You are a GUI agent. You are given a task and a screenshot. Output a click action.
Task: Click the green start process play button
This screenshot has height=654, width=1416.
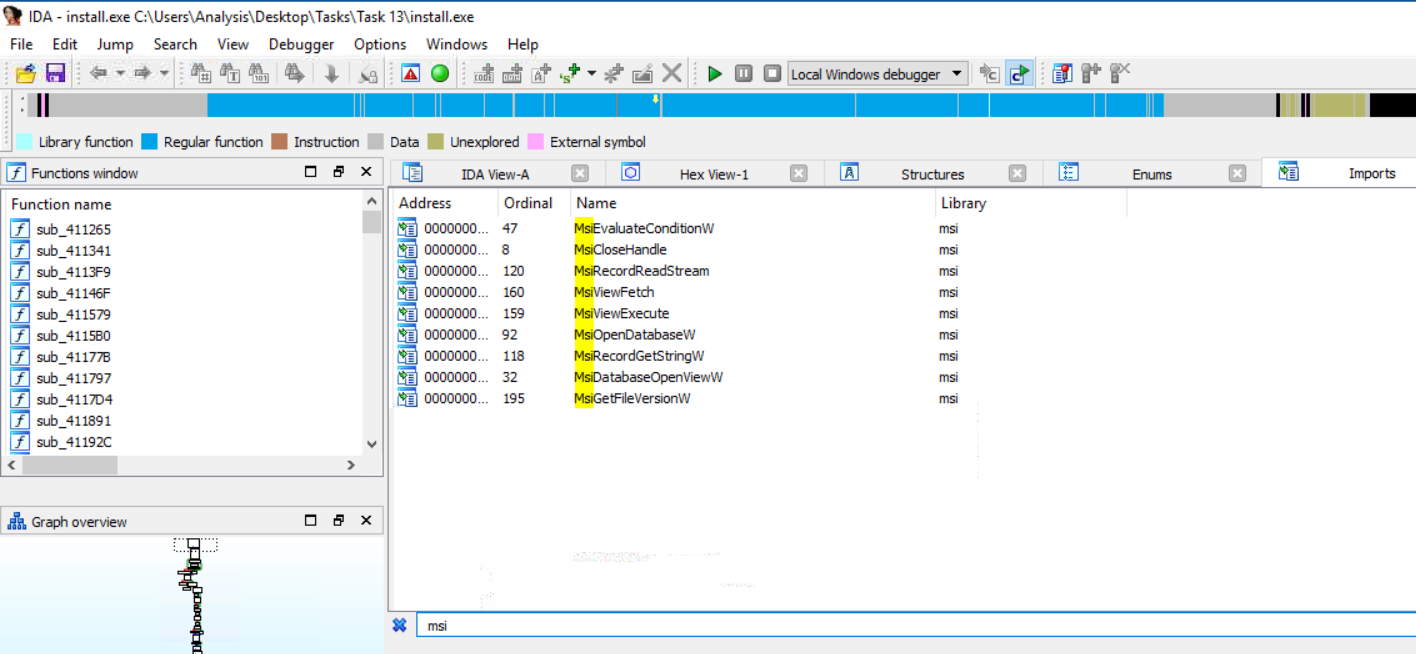pyautogui.click(x=714, y=73)
